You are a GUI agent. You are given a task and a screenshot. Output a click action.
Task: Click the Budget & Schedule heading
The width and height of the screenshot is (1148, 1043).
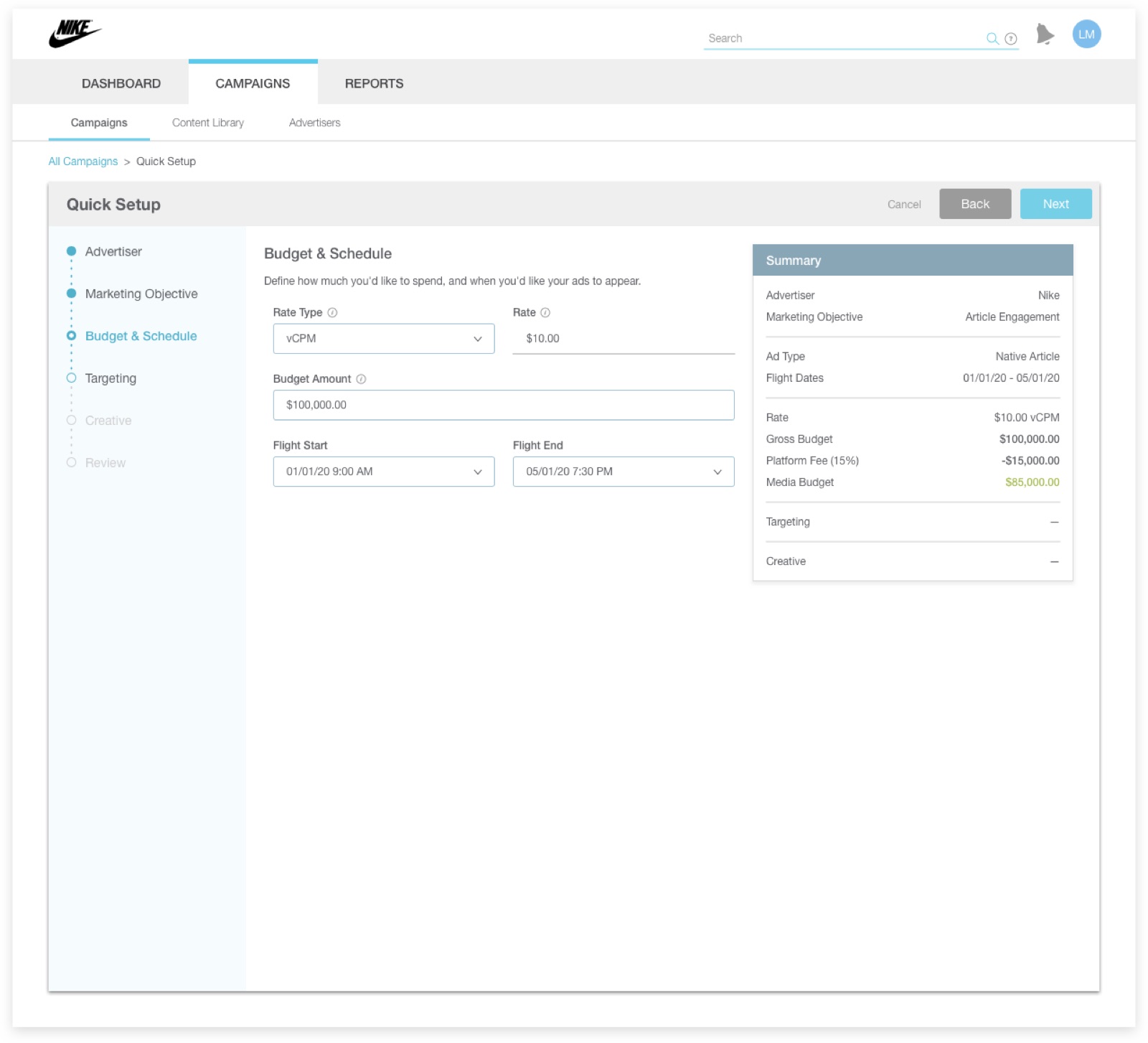point(328,253)
